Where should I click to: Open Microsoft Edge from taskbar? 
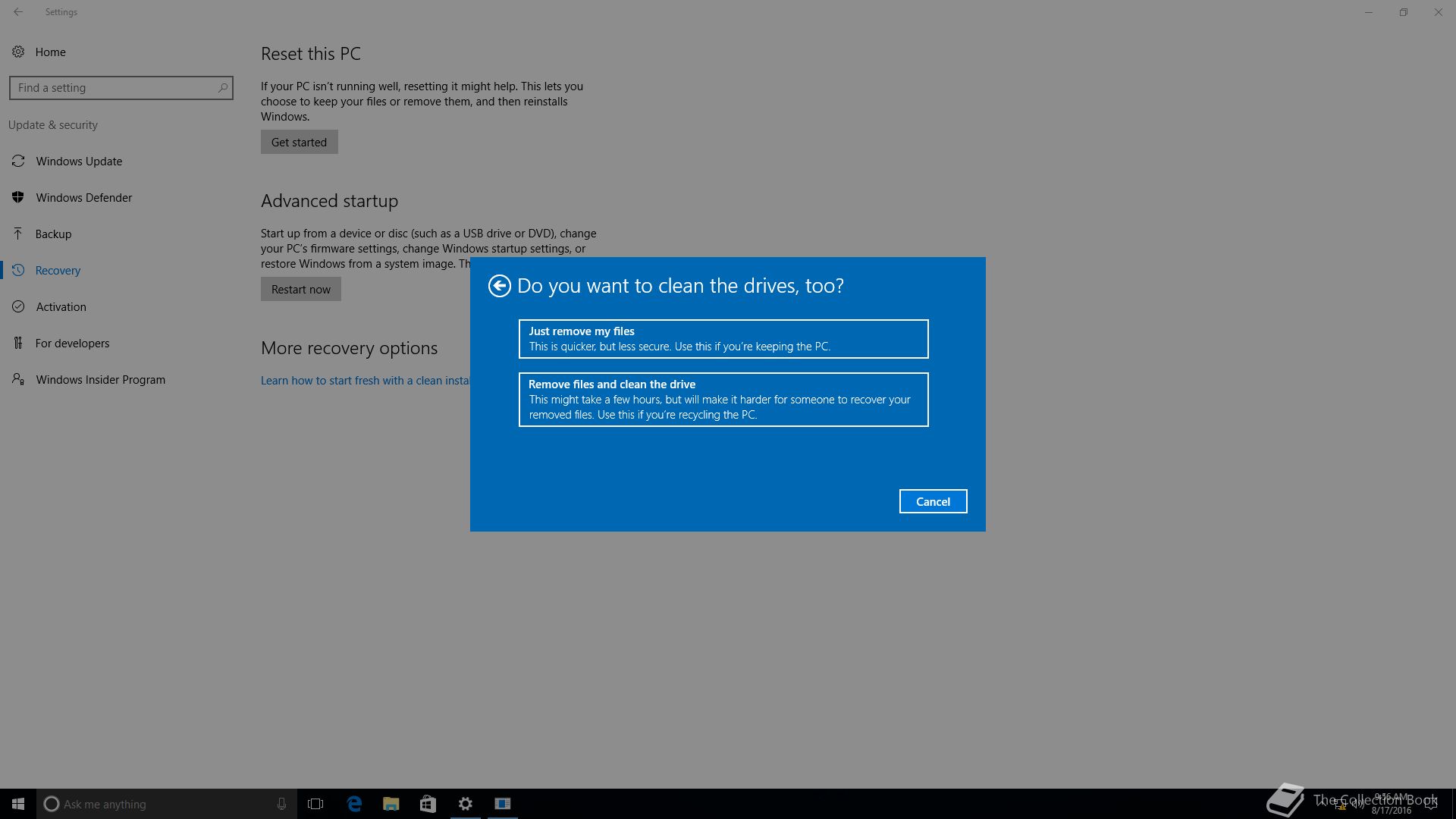tap(354, 804)
